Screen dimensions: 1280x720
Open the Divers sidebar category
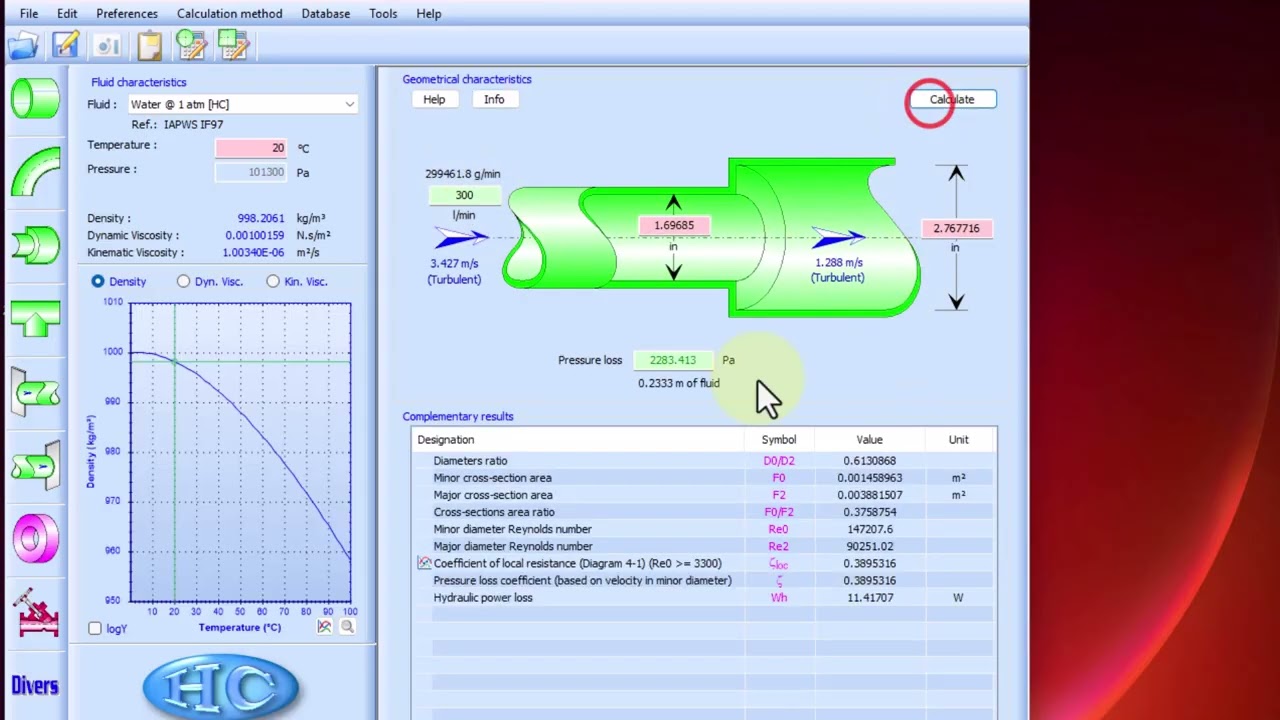35,686
